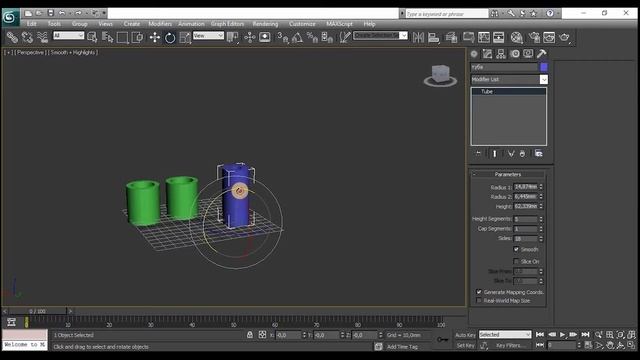Click the Height value field

click(526, 207)
